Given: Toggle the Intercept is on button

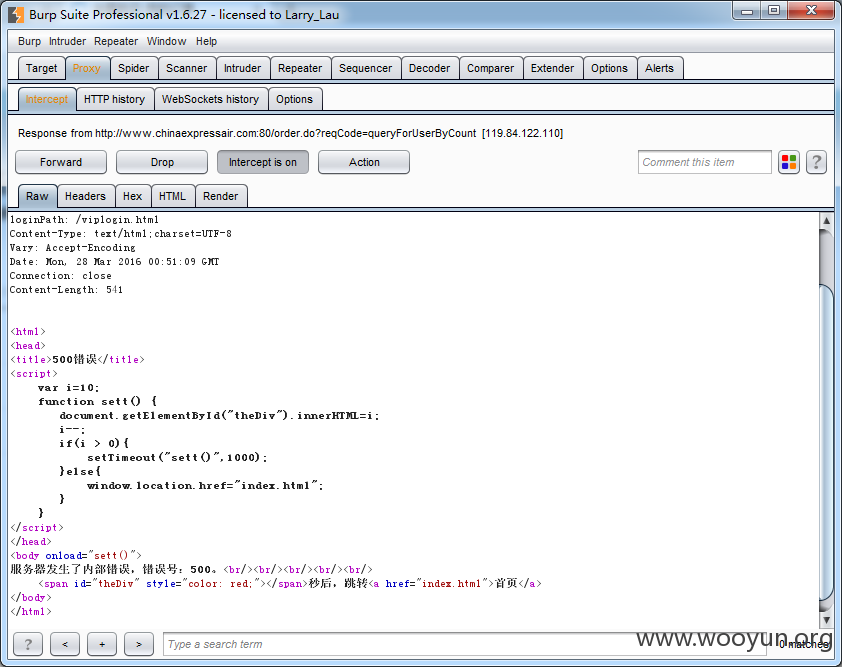Looking at the screenshot, I should coord(263,162).
